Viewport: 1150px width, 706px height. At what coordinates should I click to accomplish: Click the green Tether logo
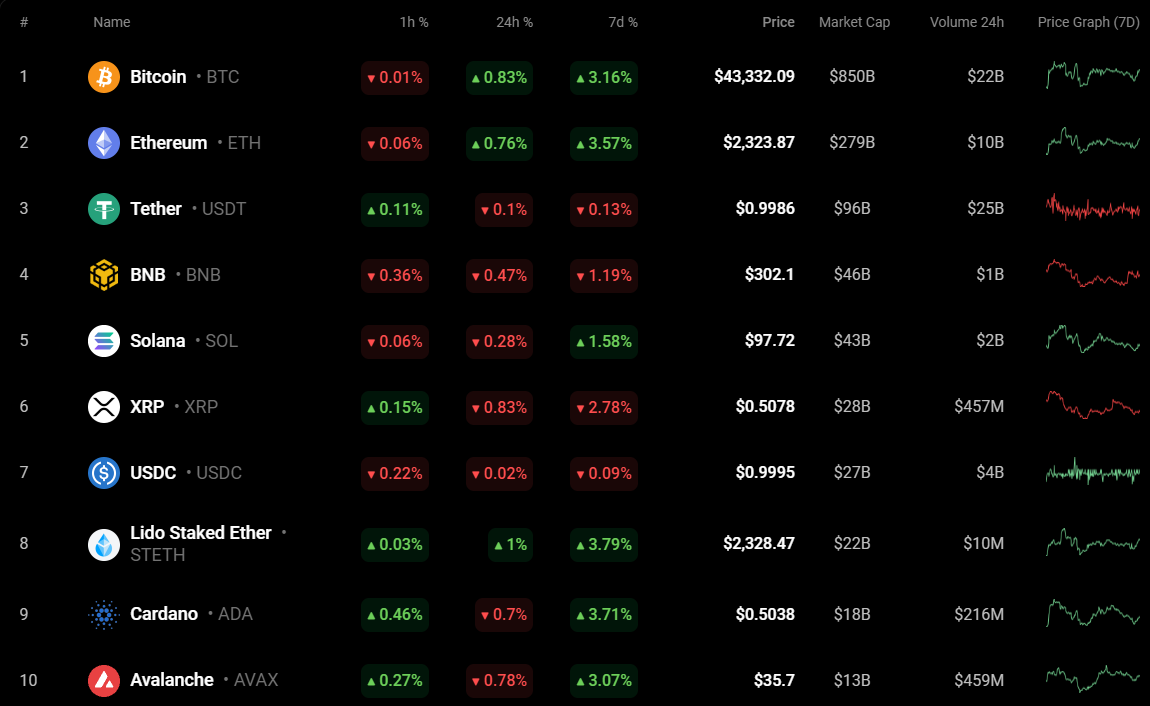pos(104,209)
